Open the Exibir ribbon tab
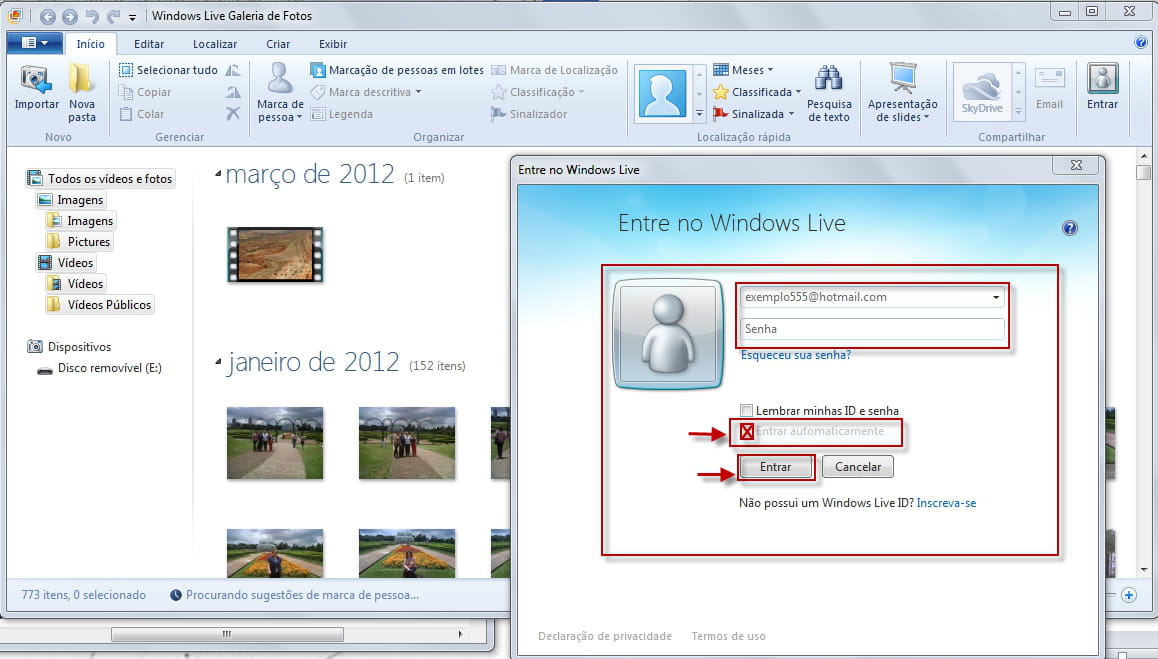Image resolution: width=1158 pixels, height=659 pixels. coord(333,44)
